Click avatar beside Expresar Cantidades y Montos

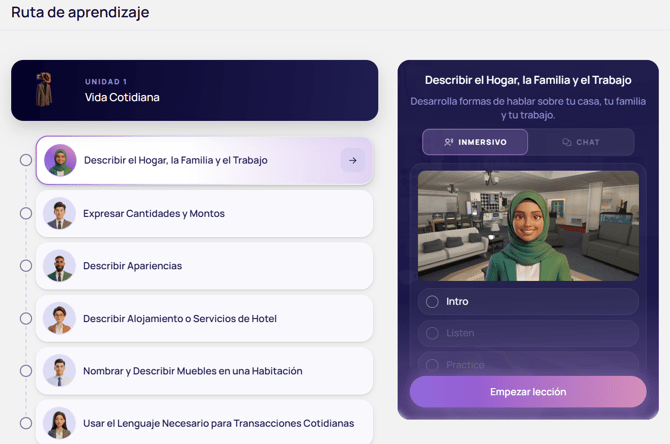pos(59,213)
